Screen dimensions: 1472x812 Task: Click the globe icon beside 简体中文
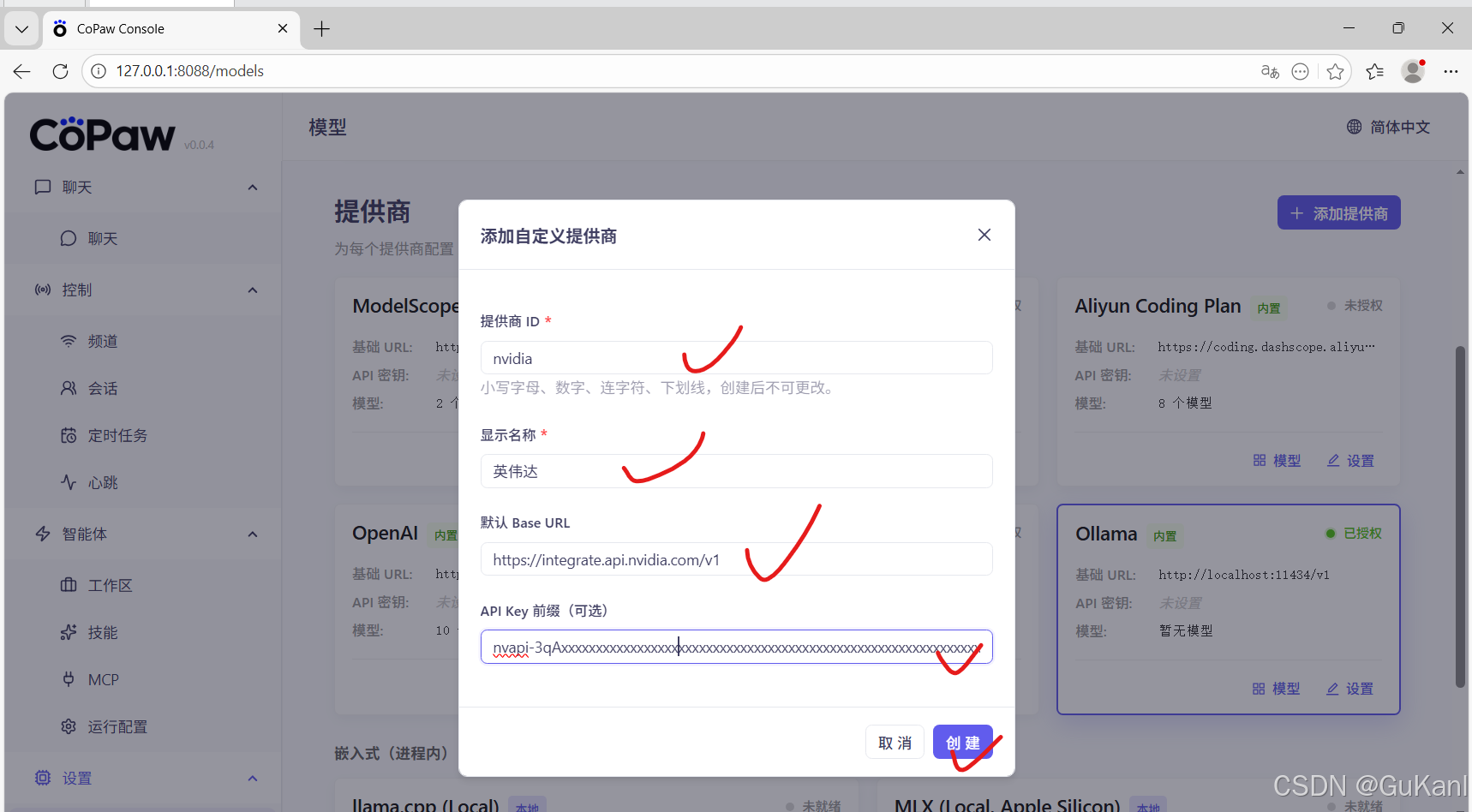1354,126
